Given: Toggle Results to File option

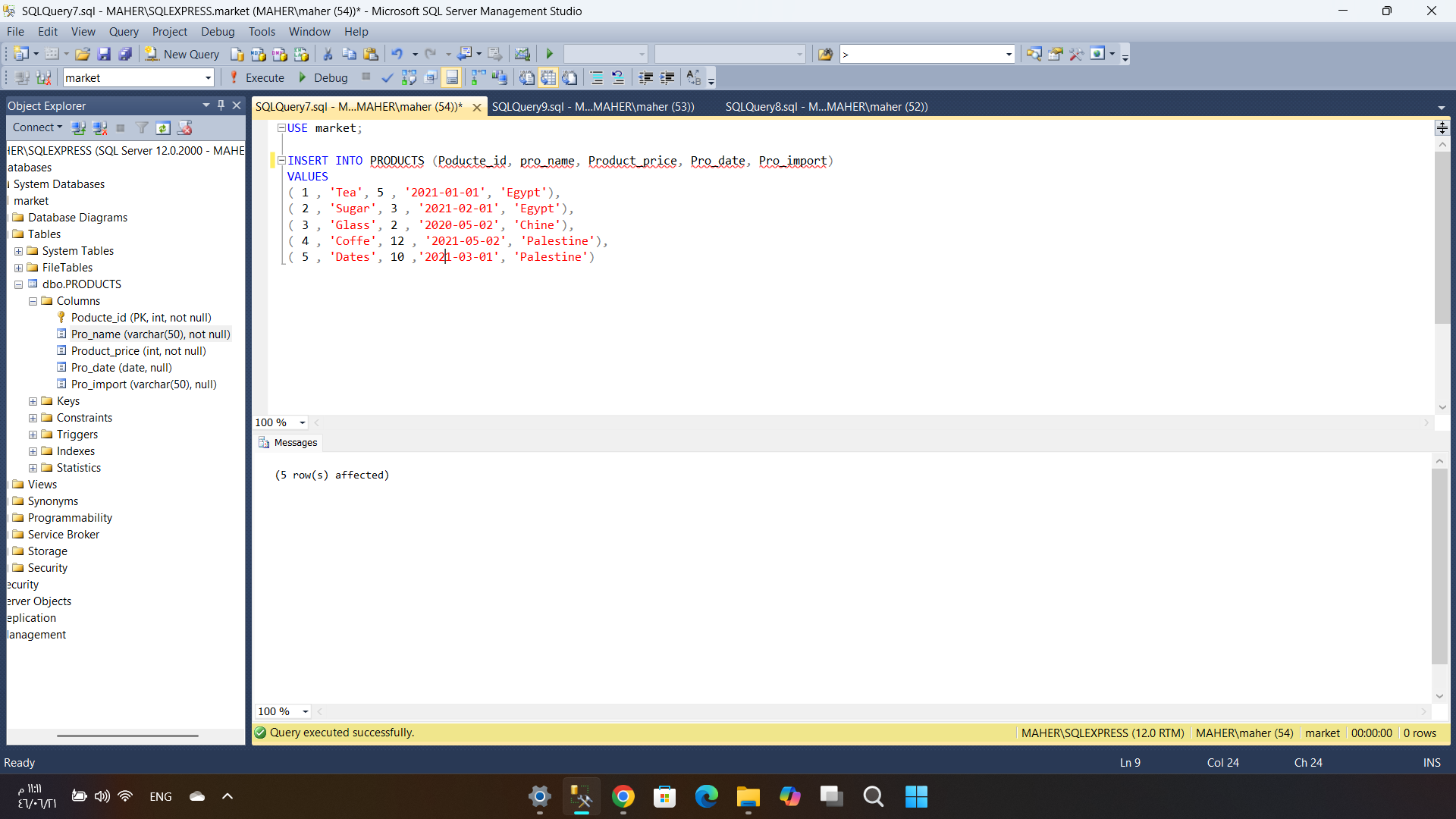Looking at the screenshot, I should click(x=570, y=77).
